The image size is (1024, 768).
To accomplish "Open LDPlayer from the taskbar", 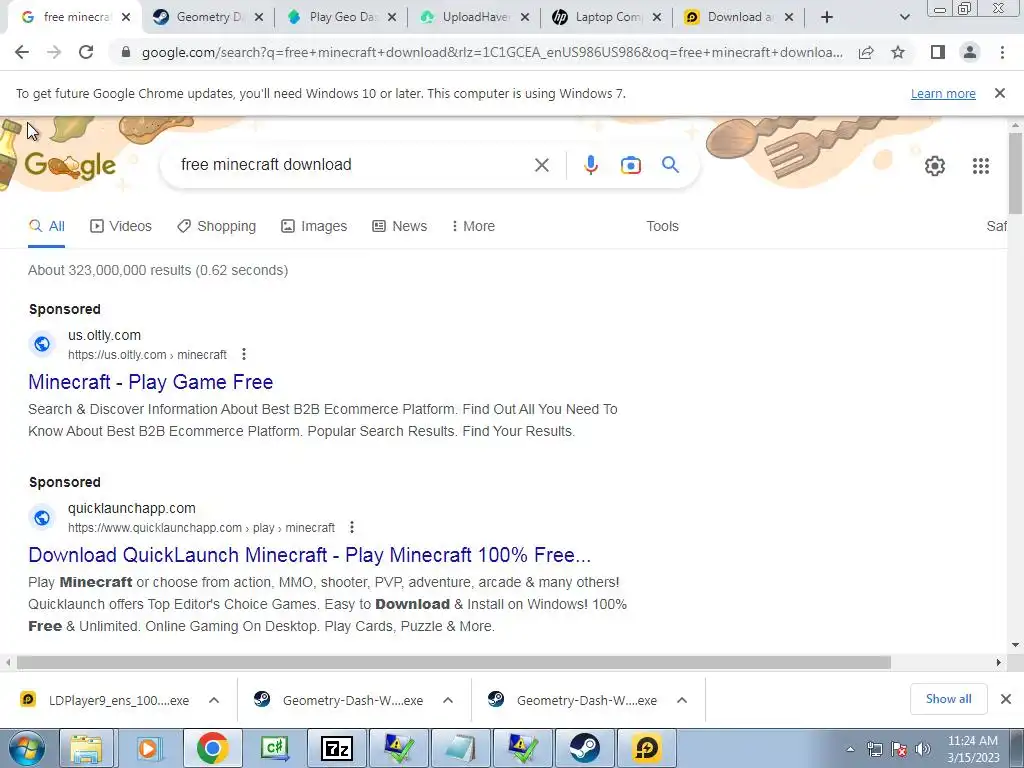I will point(646,748).
